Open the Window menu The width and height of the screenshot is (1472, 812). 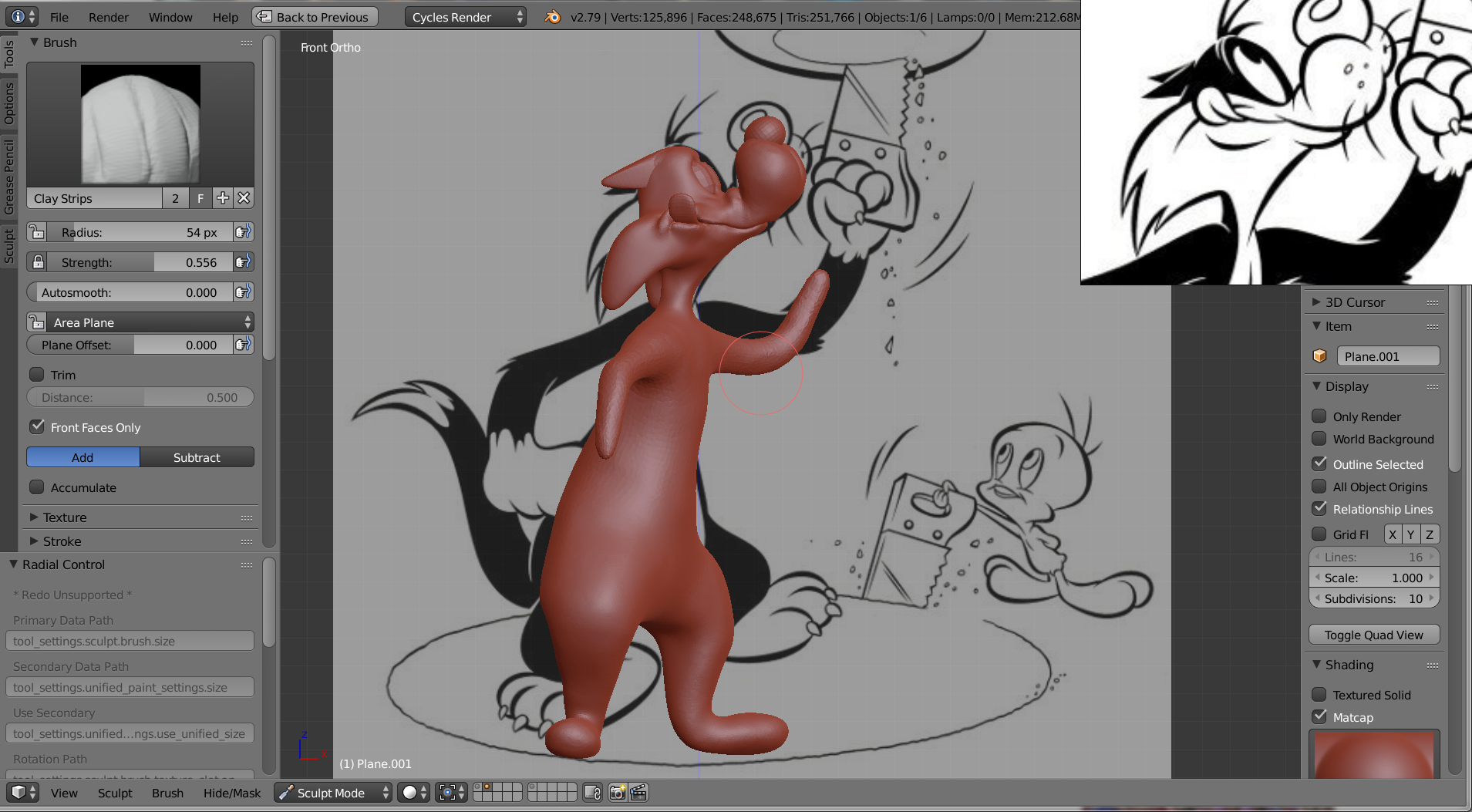(170, 17)
